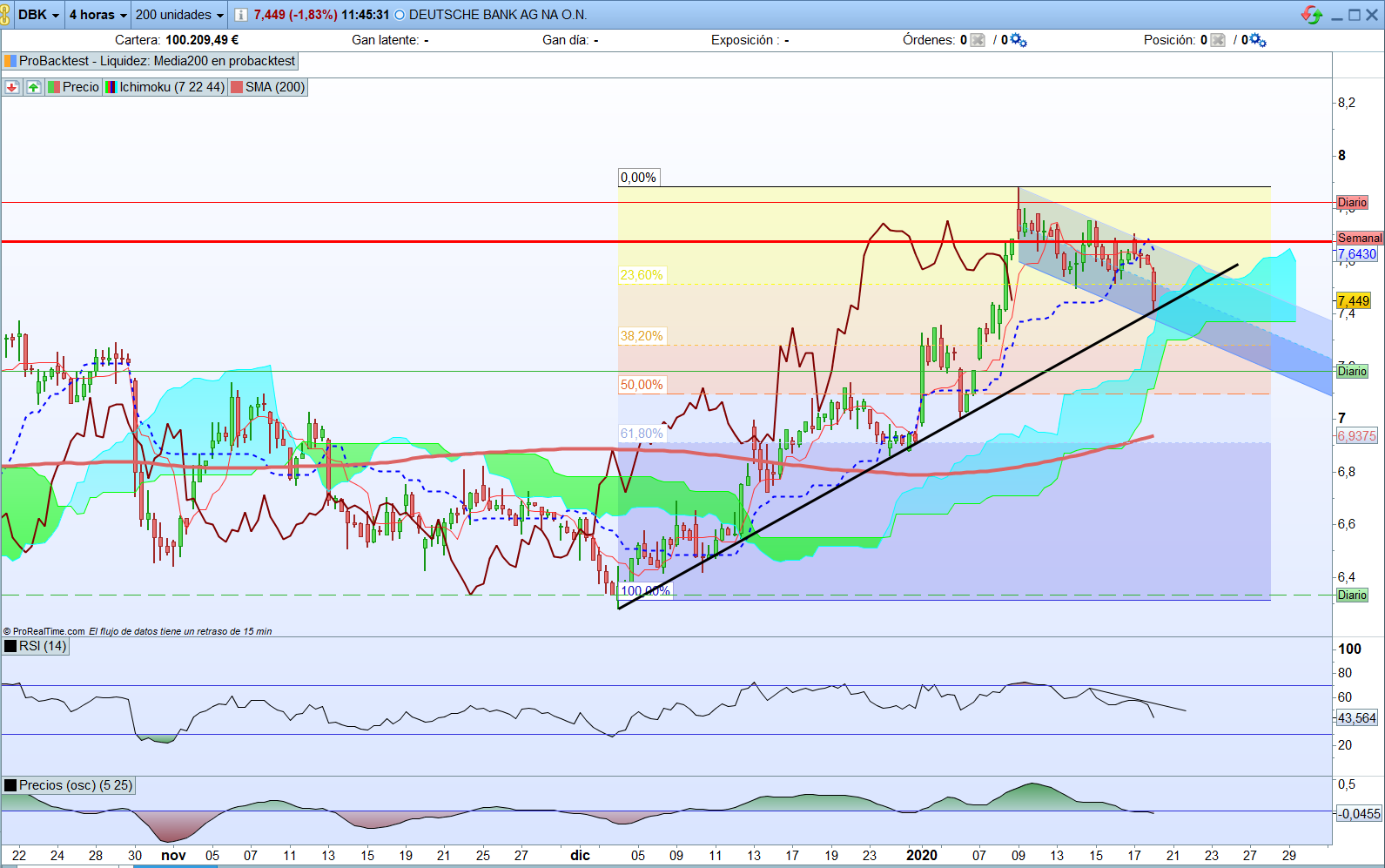Click the instrument info icon
Image resolution: width=1385 pixels, height=868 pixels.
[241, 15]
